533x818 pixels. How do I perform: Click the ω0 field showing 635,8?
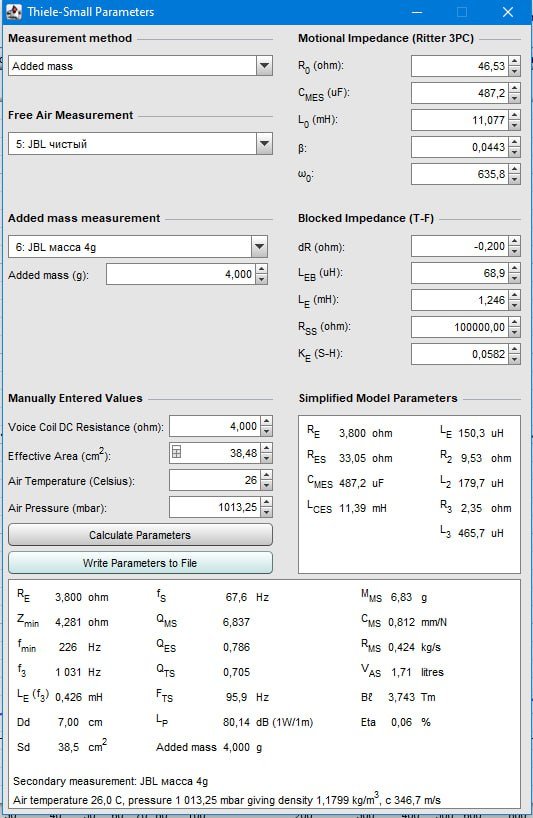(460, 174)
